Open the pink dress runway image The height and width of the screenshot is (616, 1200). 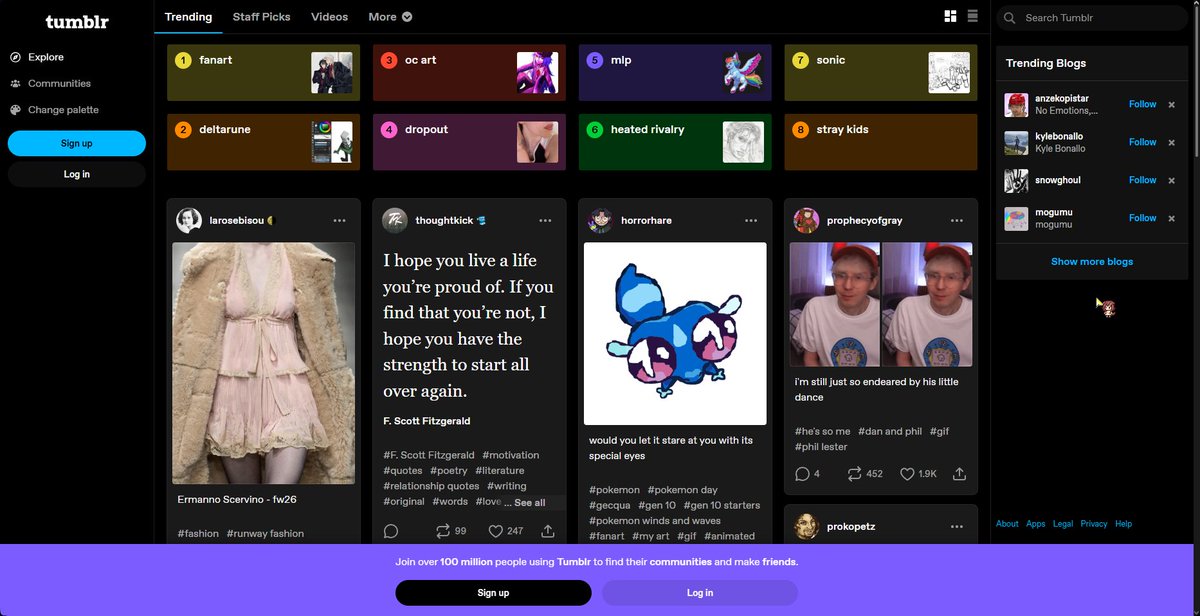(x=263, y=363)
